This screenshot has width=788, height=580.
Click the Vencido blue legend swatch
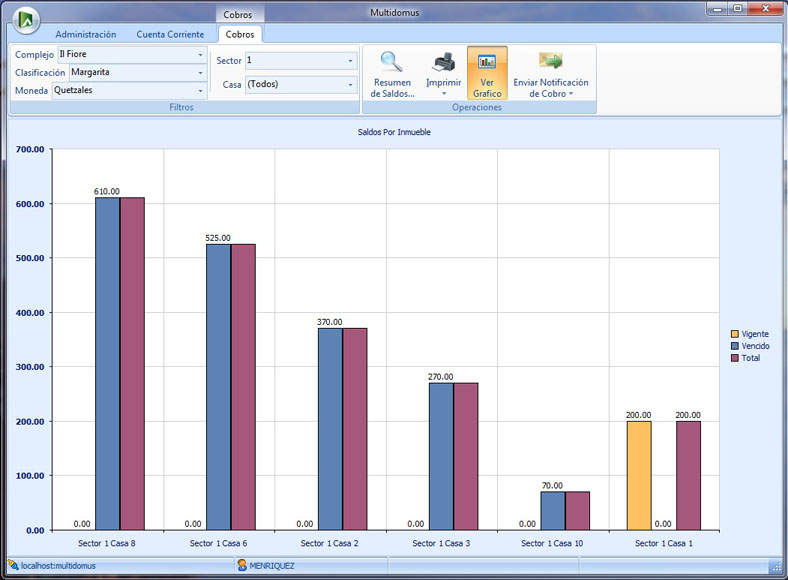pyautogui.click(x=735, y=346)
